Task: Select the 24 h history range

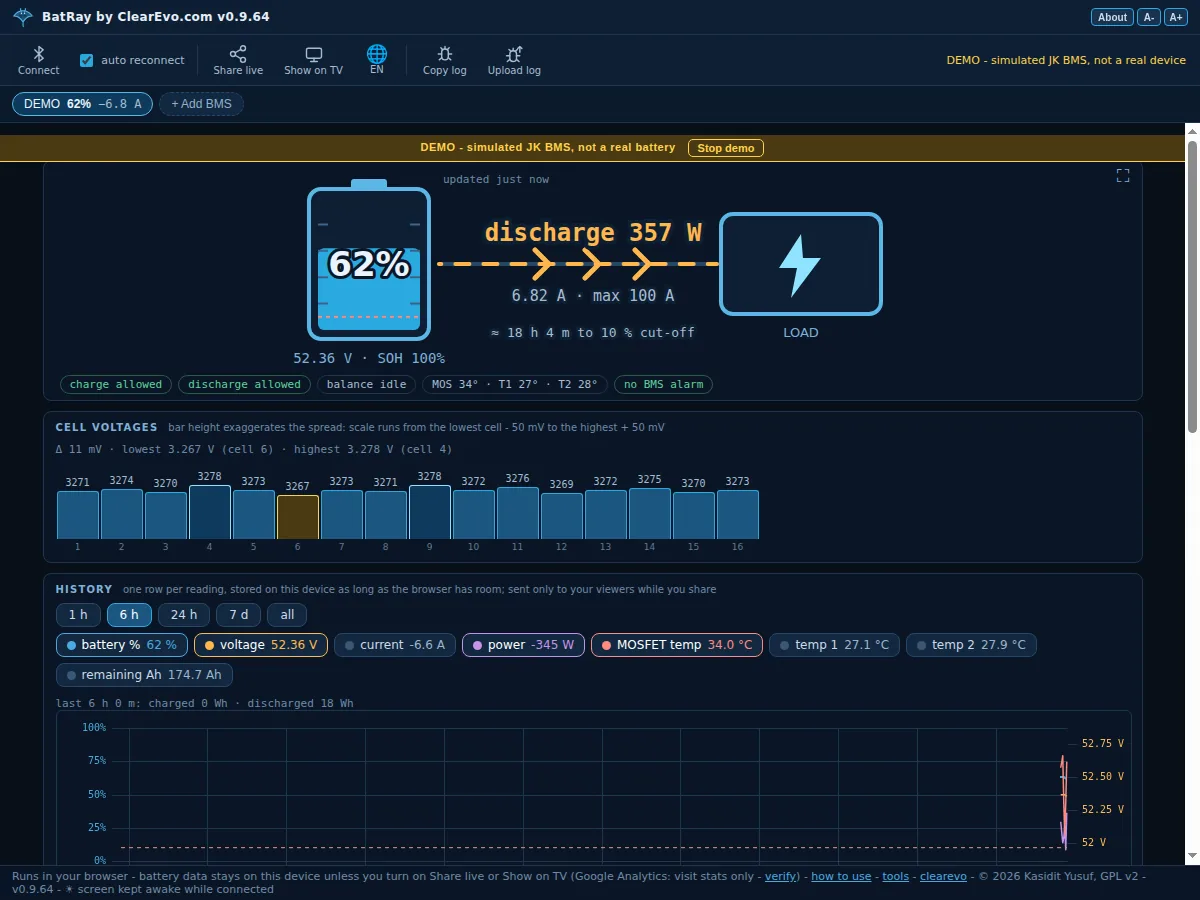Action: [x=184, y=615]
